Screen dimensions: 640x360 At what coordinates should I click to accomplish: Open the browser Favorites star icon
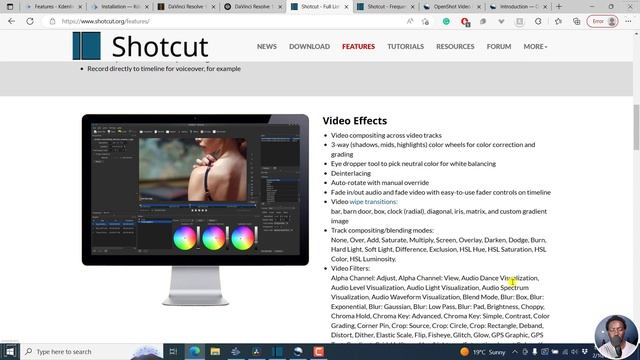tap(558, 21)
